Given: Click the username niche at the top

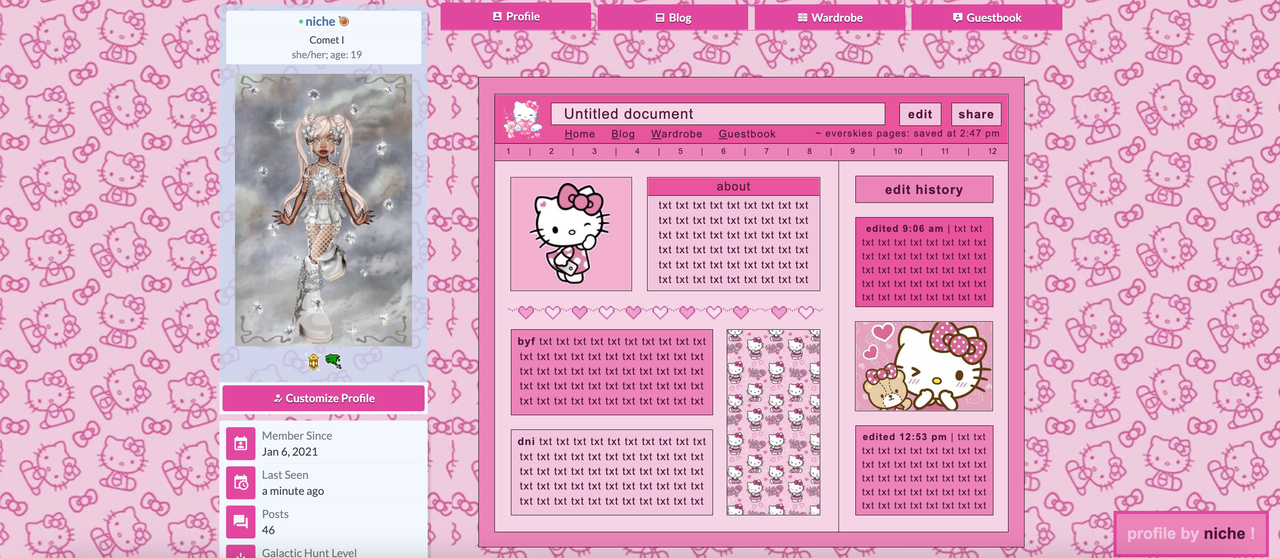Looking at the screenshot, I should pyautogui.click(x=320, y=21).
